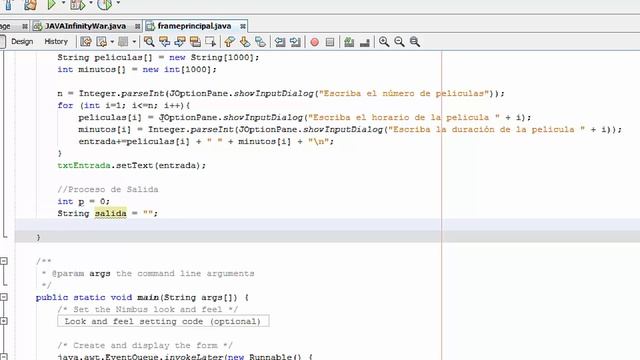Click the 'Create and display the form' comment

[x=145, y=345]
